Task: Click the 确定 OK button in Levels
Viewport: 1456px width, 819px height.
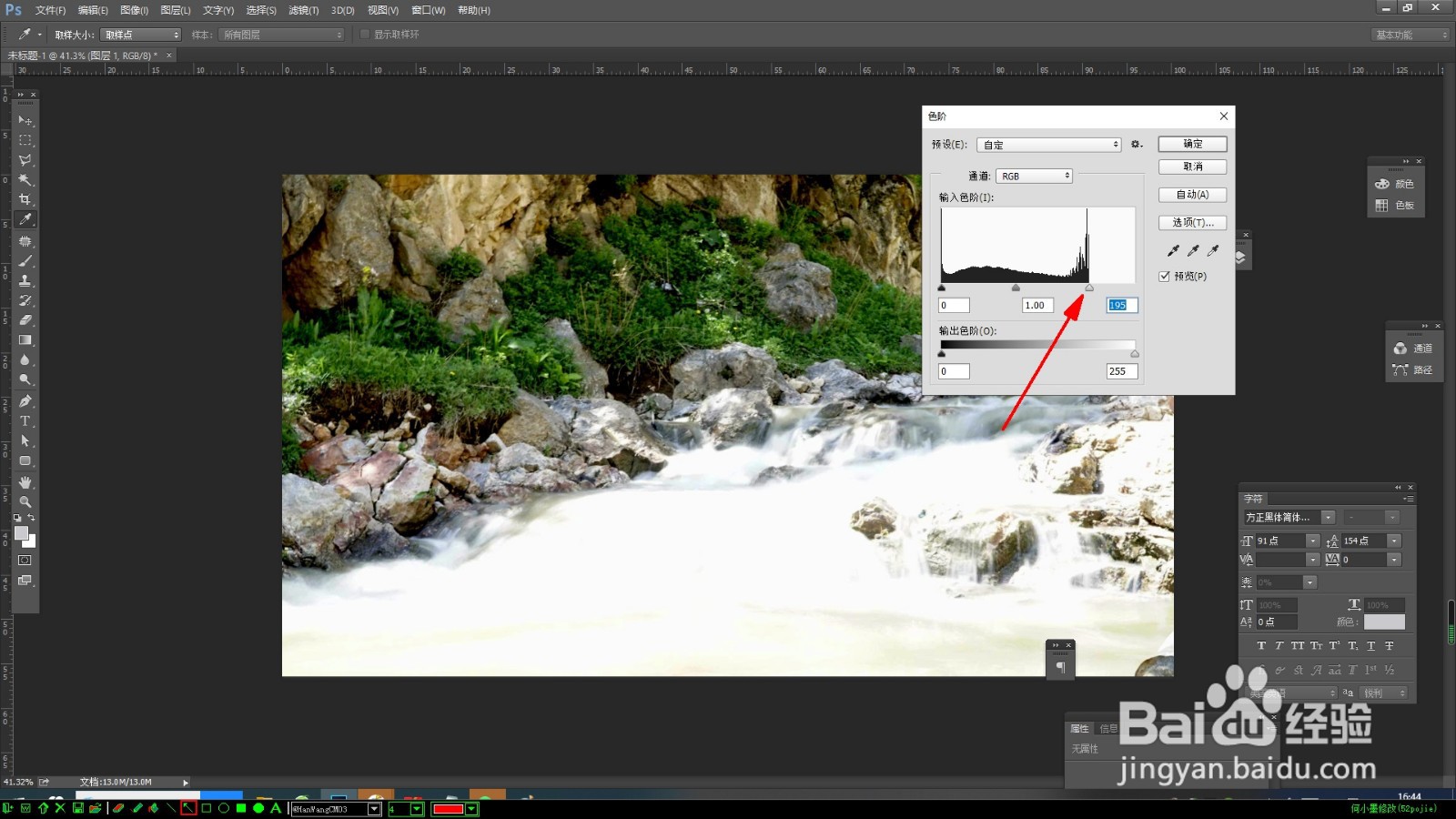Action: click(x=1193, y=145)
